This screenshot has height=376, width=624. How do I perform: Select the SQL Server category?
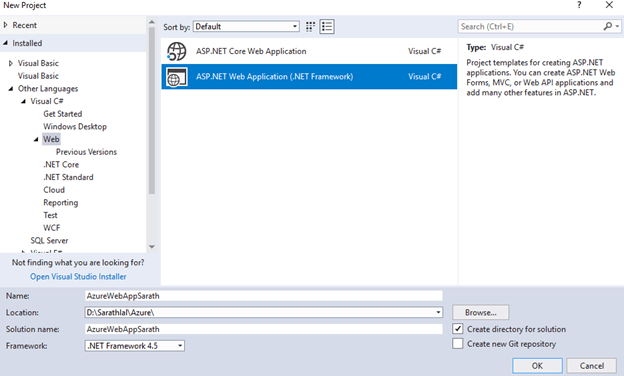coord(49,241)
